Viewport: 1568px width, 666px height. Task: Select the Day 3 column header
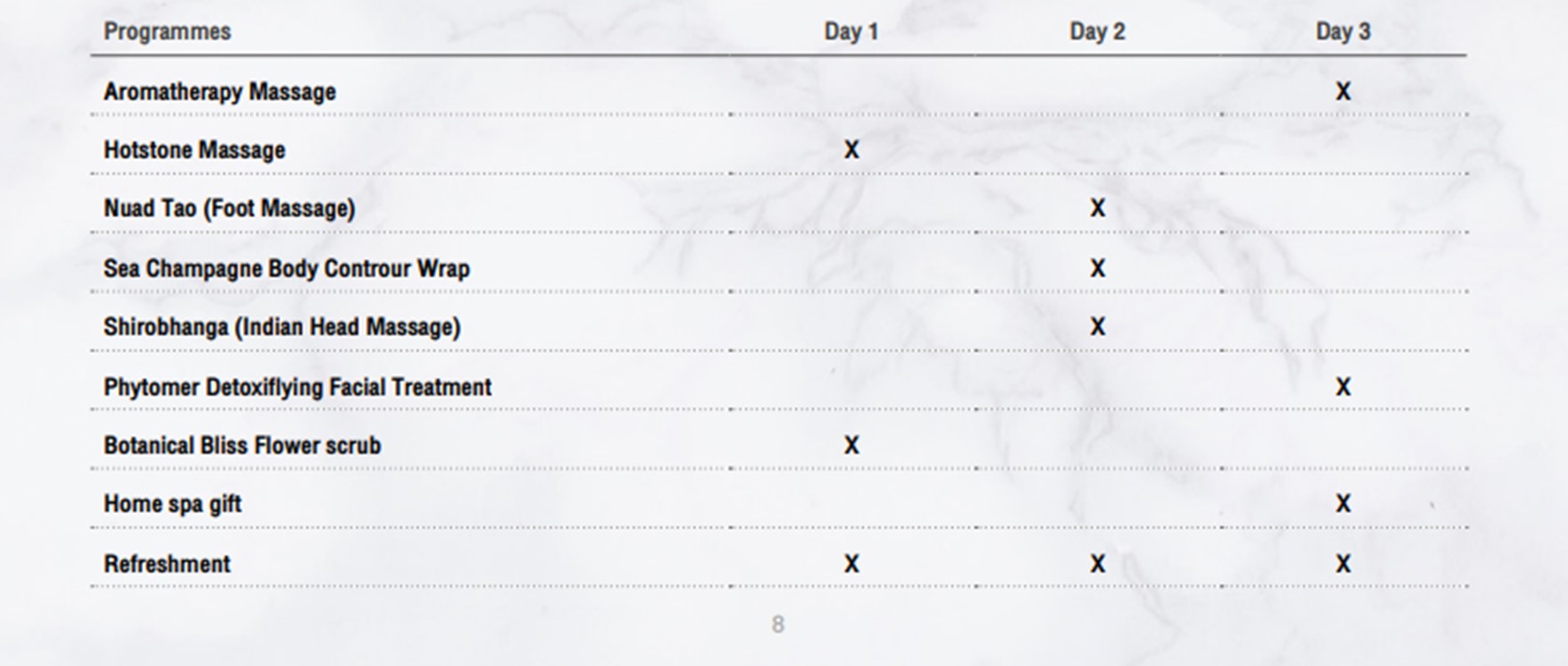pyautogui.click(x=1343, y=31)
